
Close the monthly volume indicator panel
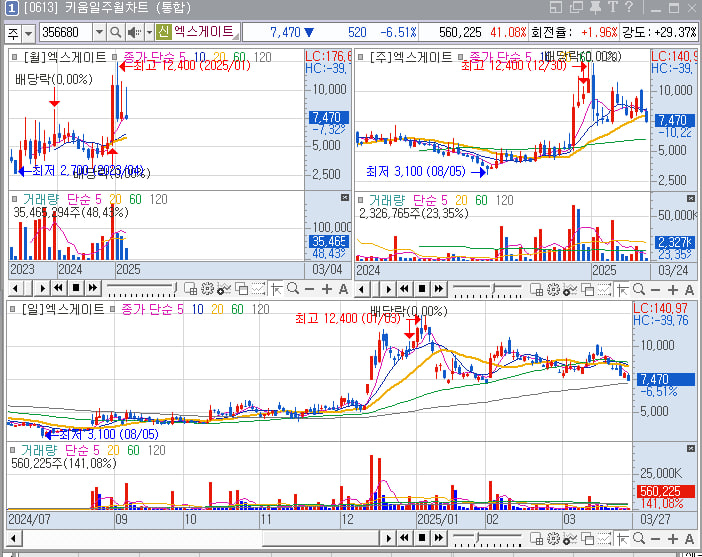(x=344, y=197)
